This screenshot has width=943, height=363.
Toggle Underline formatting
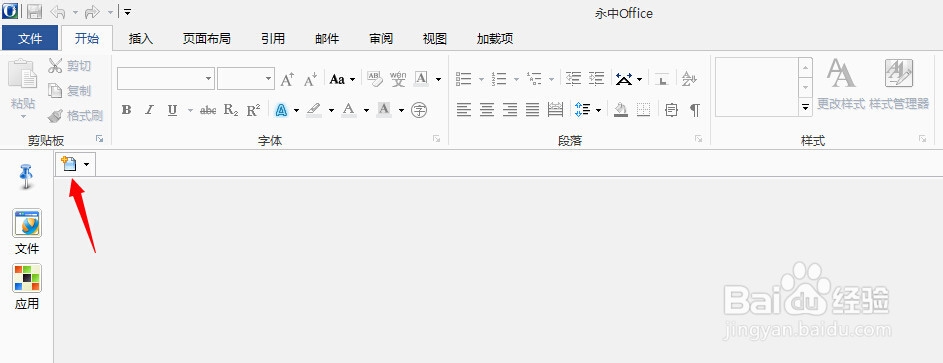click(173, 110)
